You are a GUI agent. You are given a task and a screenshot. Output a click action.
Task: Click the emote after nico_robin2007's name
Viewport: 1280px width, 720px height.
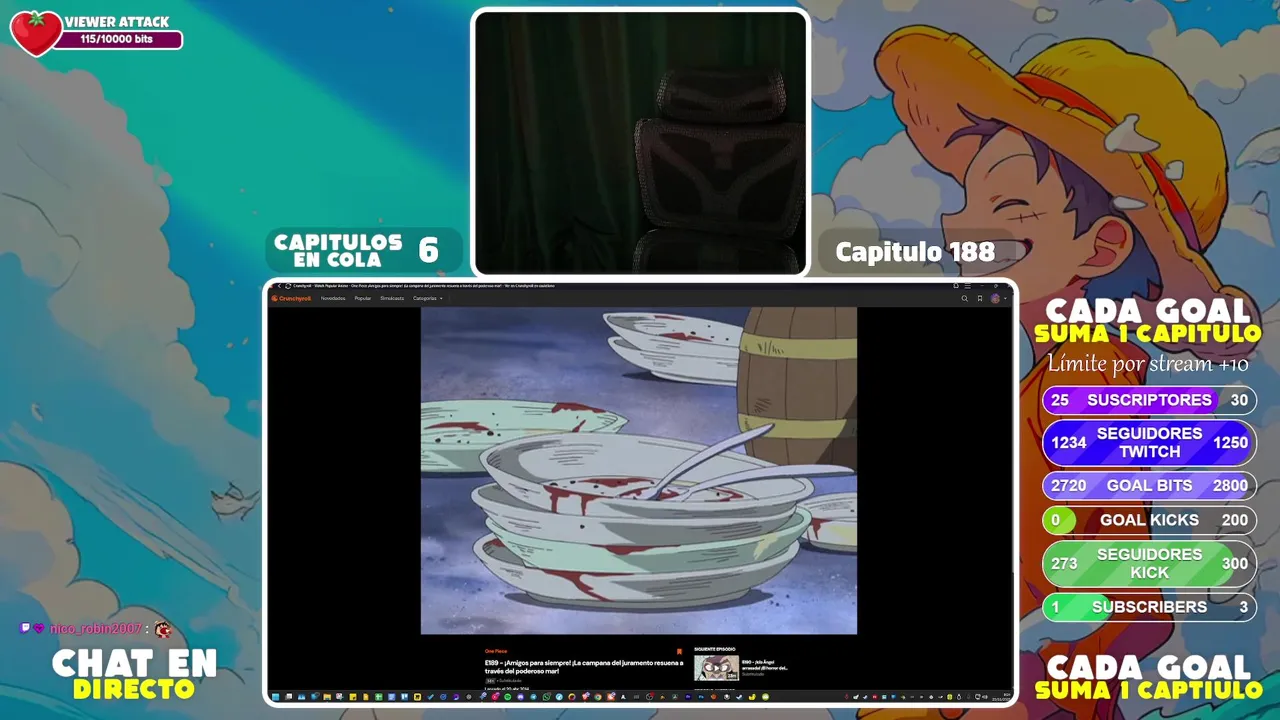pos(163,629)
